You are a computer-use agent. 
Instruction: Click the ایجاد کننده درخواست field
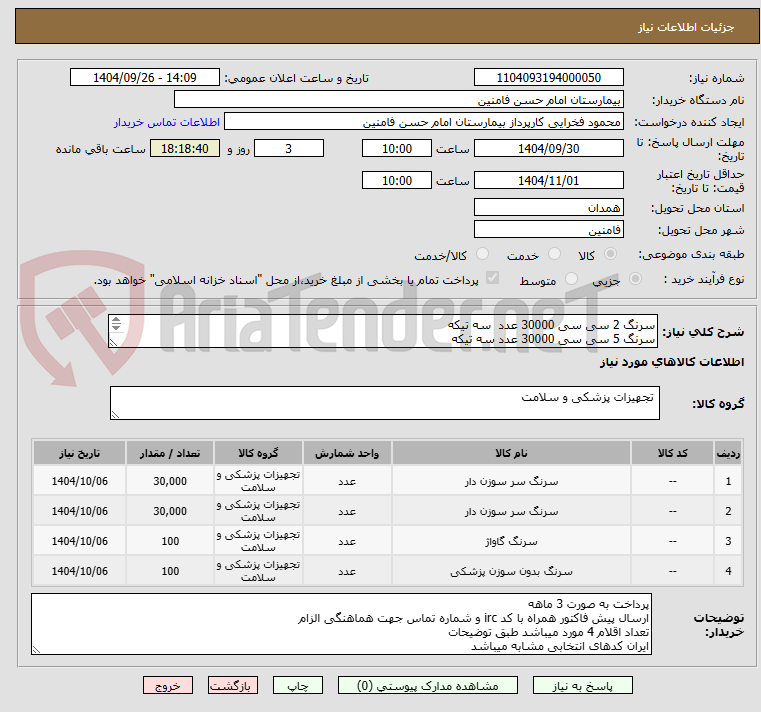(x=424, y=122)
